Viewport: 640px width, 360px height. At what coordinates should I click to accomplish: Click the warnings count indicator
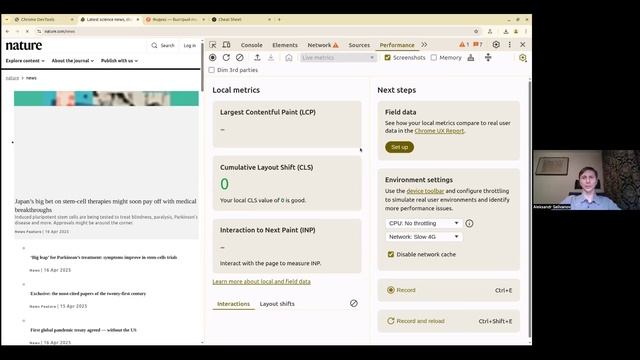click(x=464, y=44)
